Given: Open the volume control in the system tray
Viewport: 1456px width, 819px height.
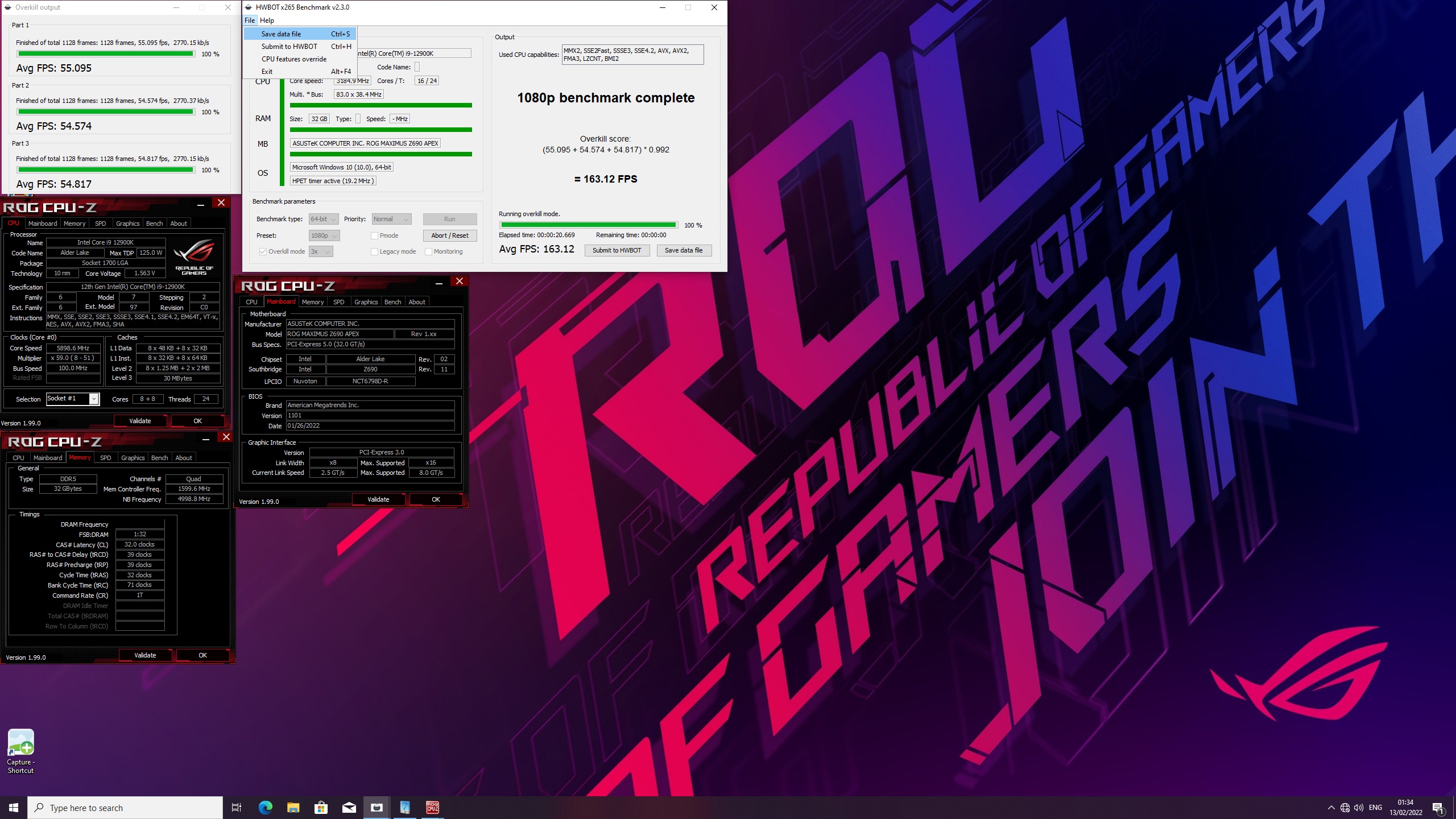Looking at the screenshot, I should pyautogui.click(x=1359, y=808).
